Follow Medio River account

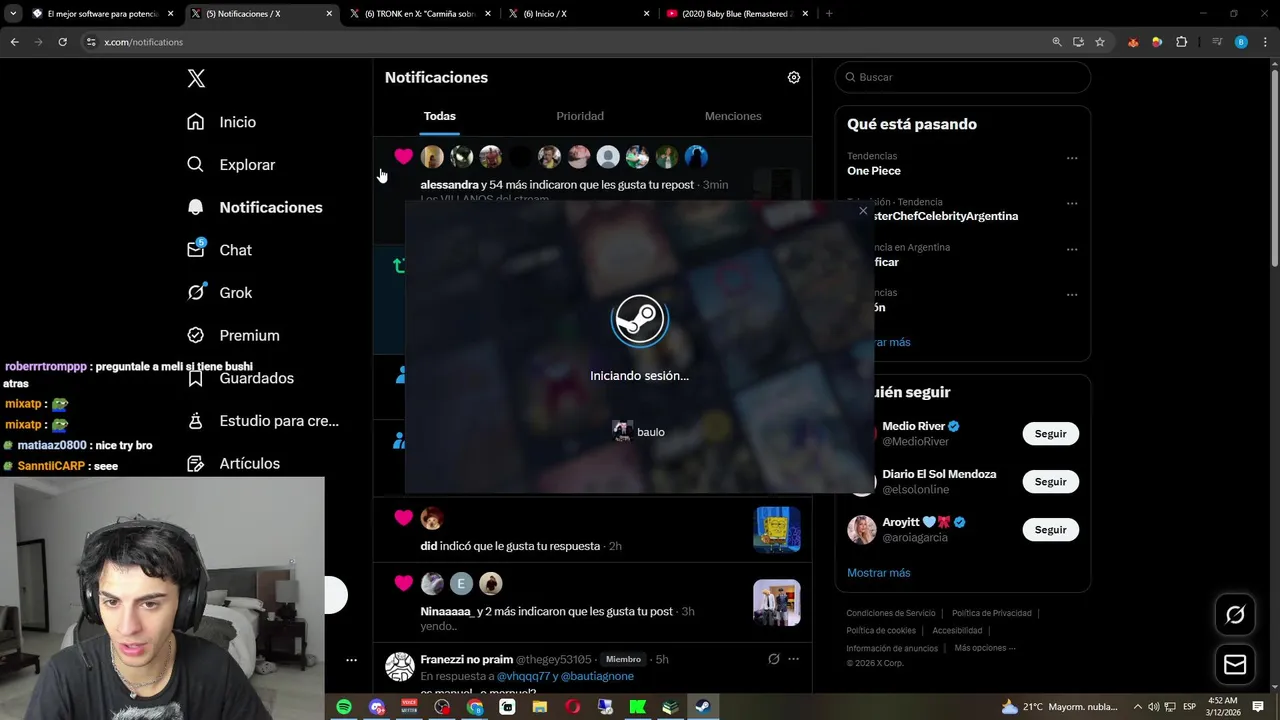click(x=1050, y=434)
